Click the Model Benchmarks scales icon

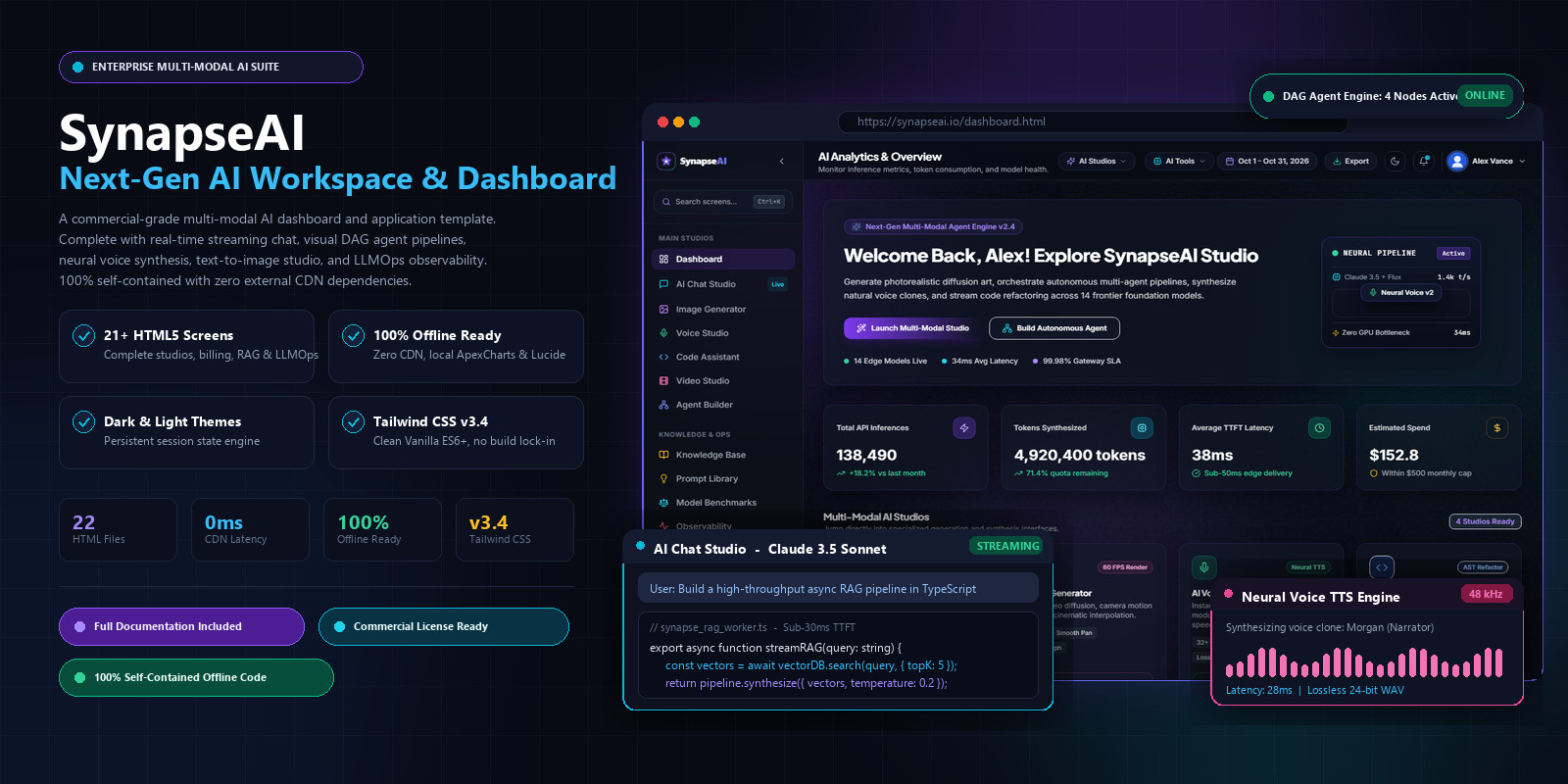(x=663, y=503)
